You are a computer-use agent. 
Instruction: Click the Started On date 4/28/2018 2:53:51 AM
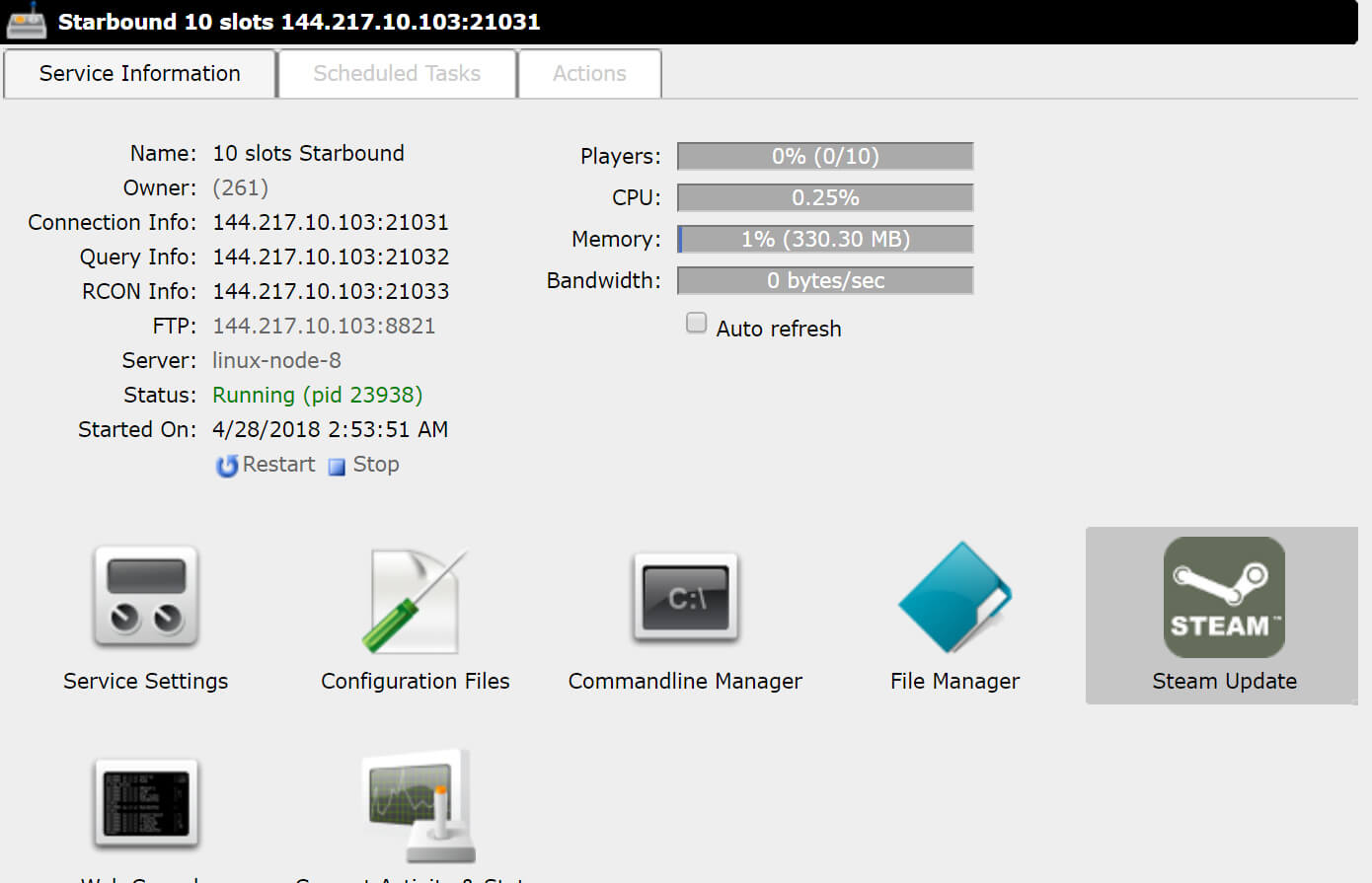pos(330,429)
